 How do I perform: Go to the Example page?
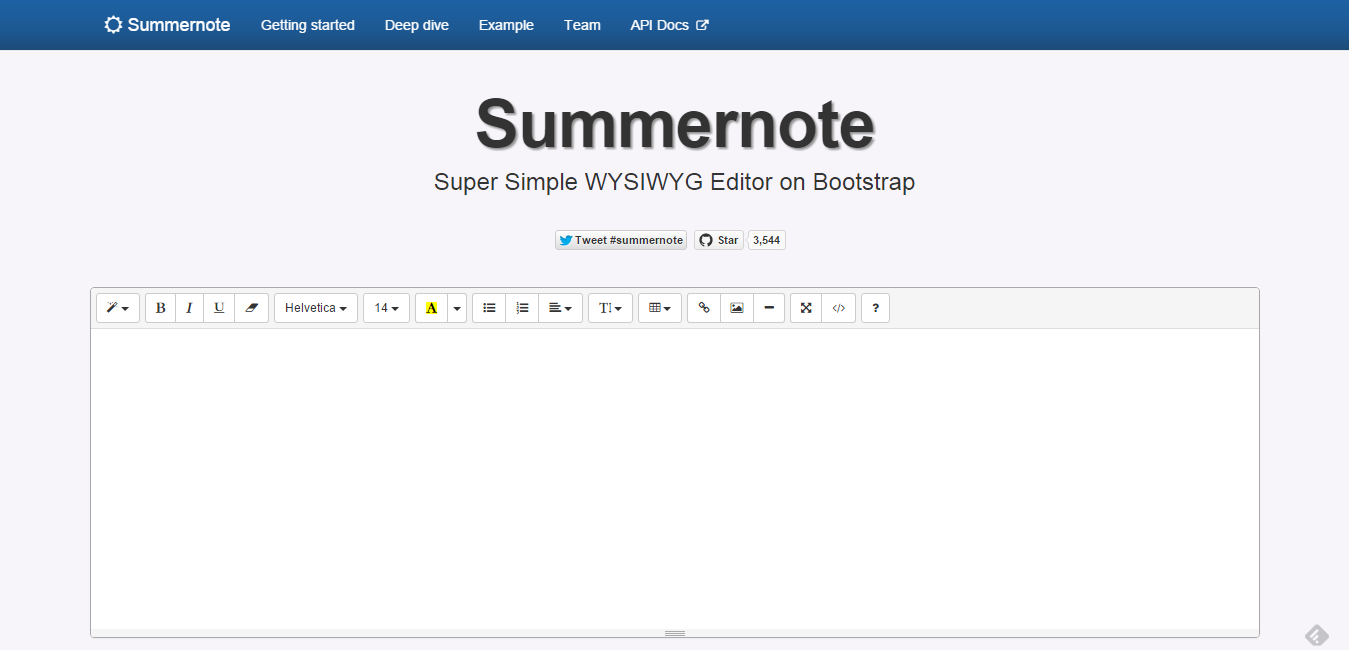coord(506,25)
